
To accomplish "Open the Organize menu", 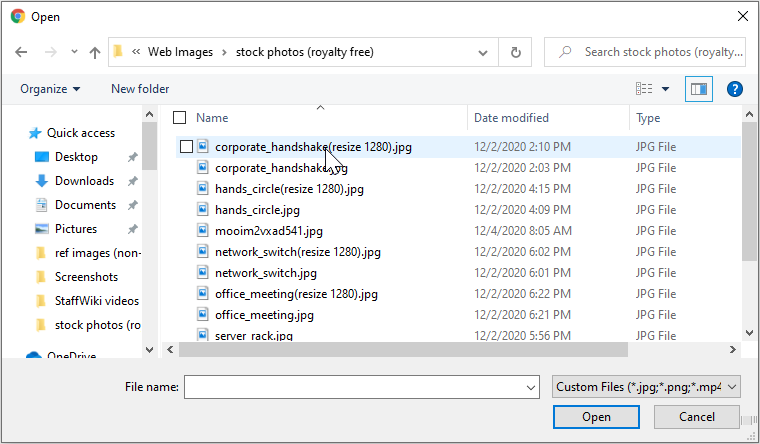I will [50, 89].
